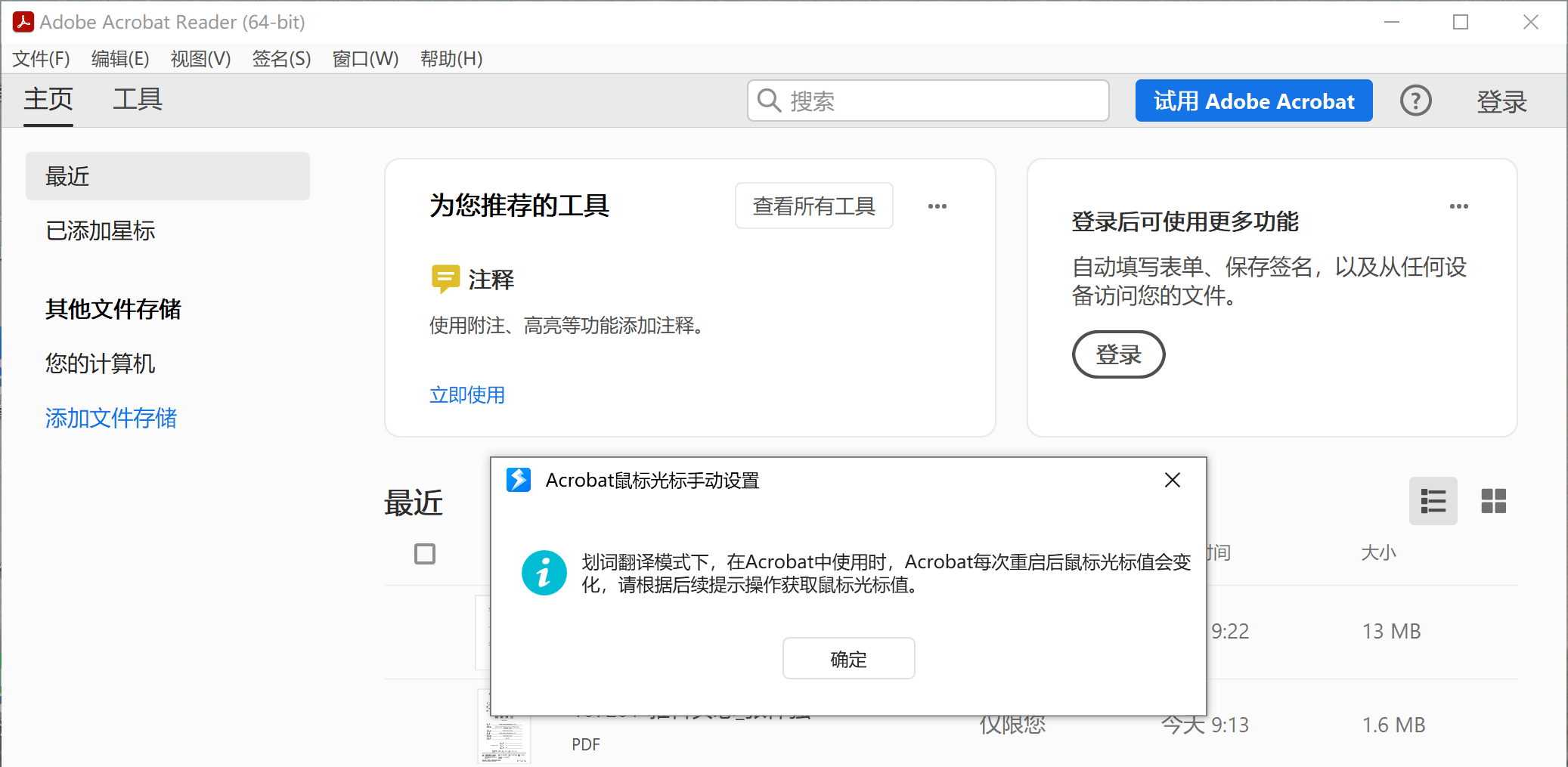Screen dimensions: 1568x767
Task: Switch to list view of recent files
Action: pos(1433,501)
